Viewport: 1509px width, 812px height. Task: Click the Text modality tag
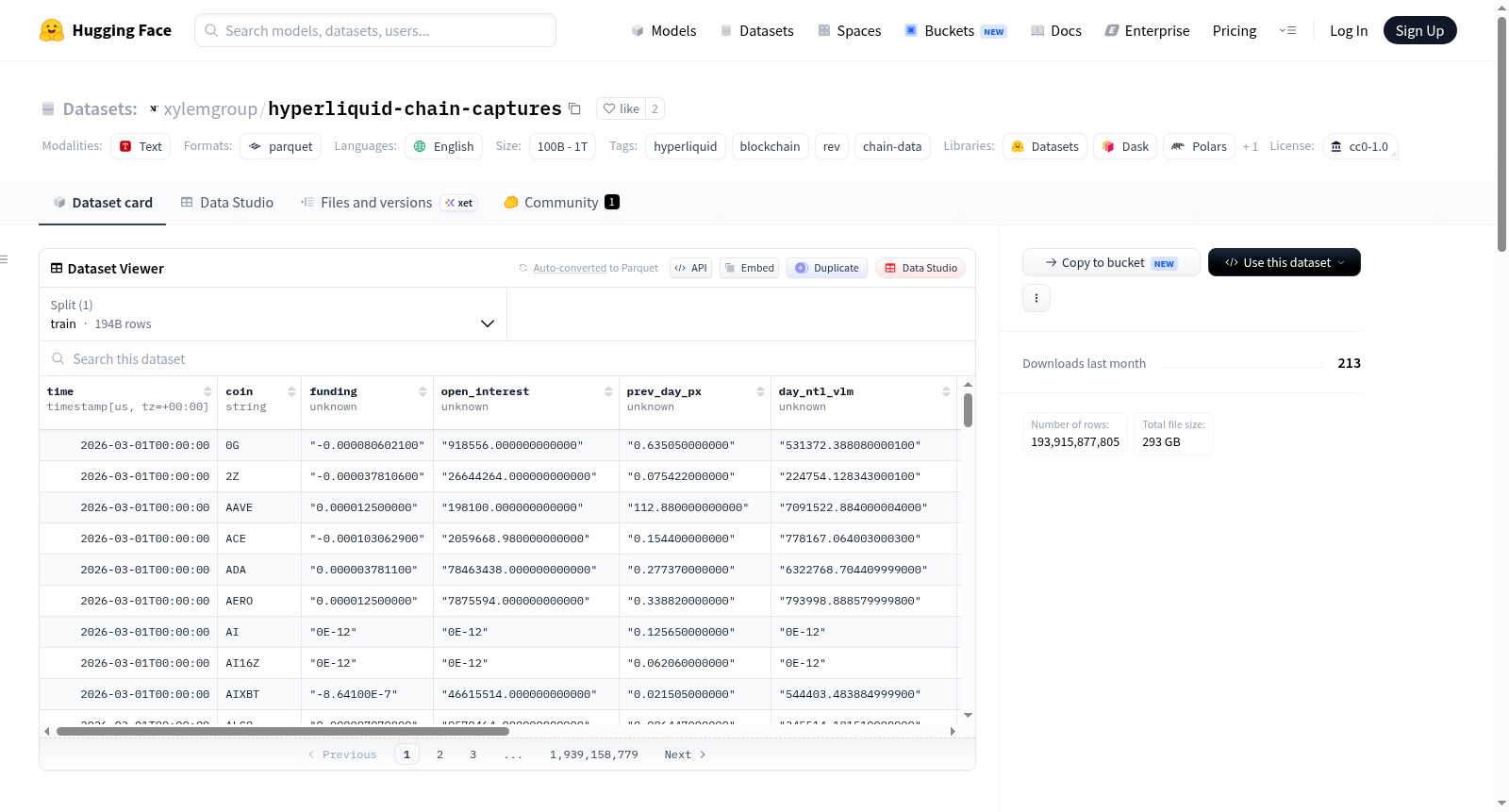tap(141, 146)
